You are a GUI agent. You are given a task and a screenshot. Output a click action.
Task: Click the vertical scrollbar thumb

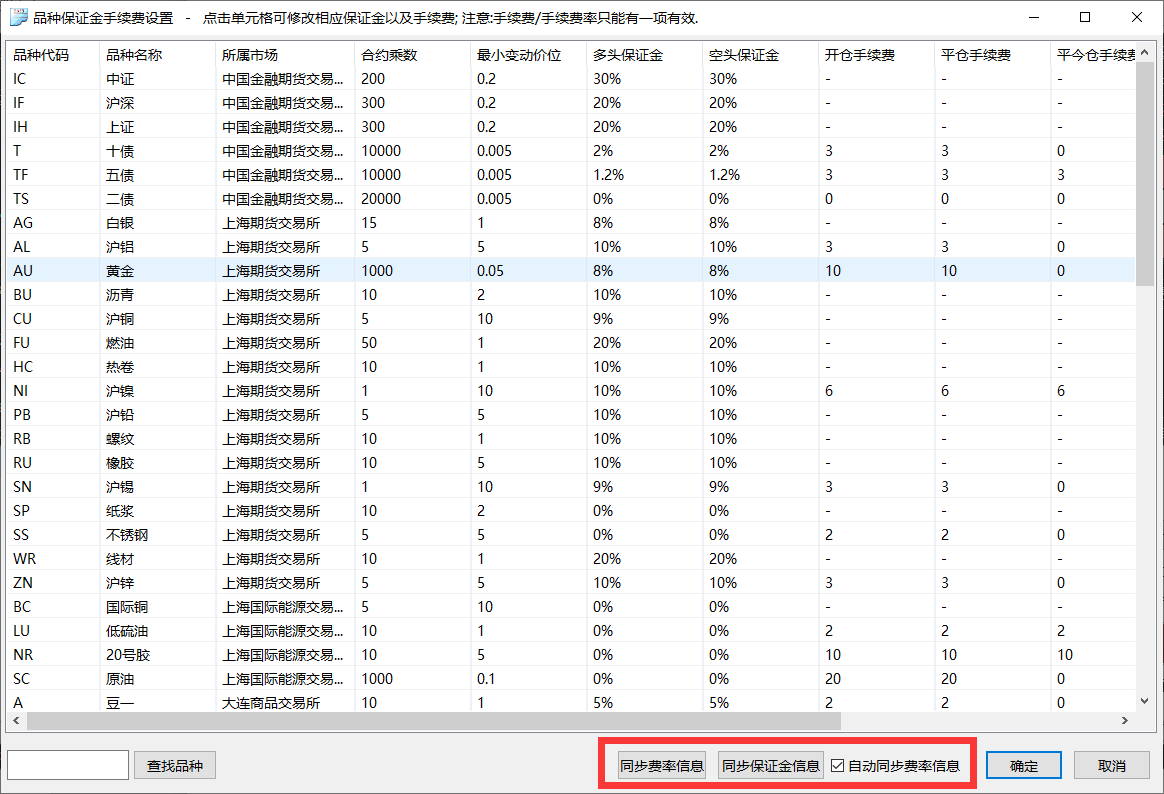coord(1145,173)
